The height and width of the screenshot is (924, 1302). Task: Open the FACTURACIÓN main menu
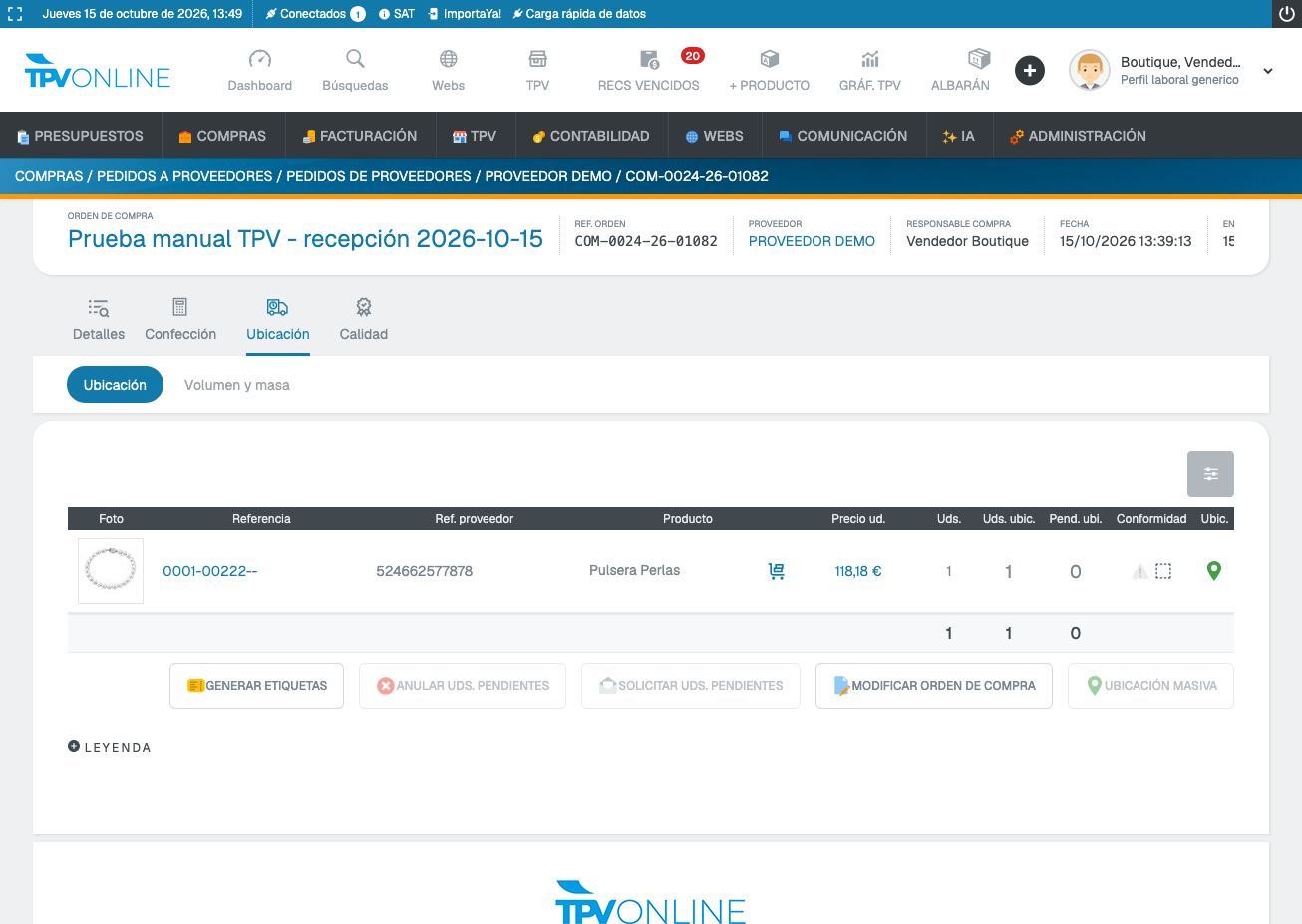(359, 136)
